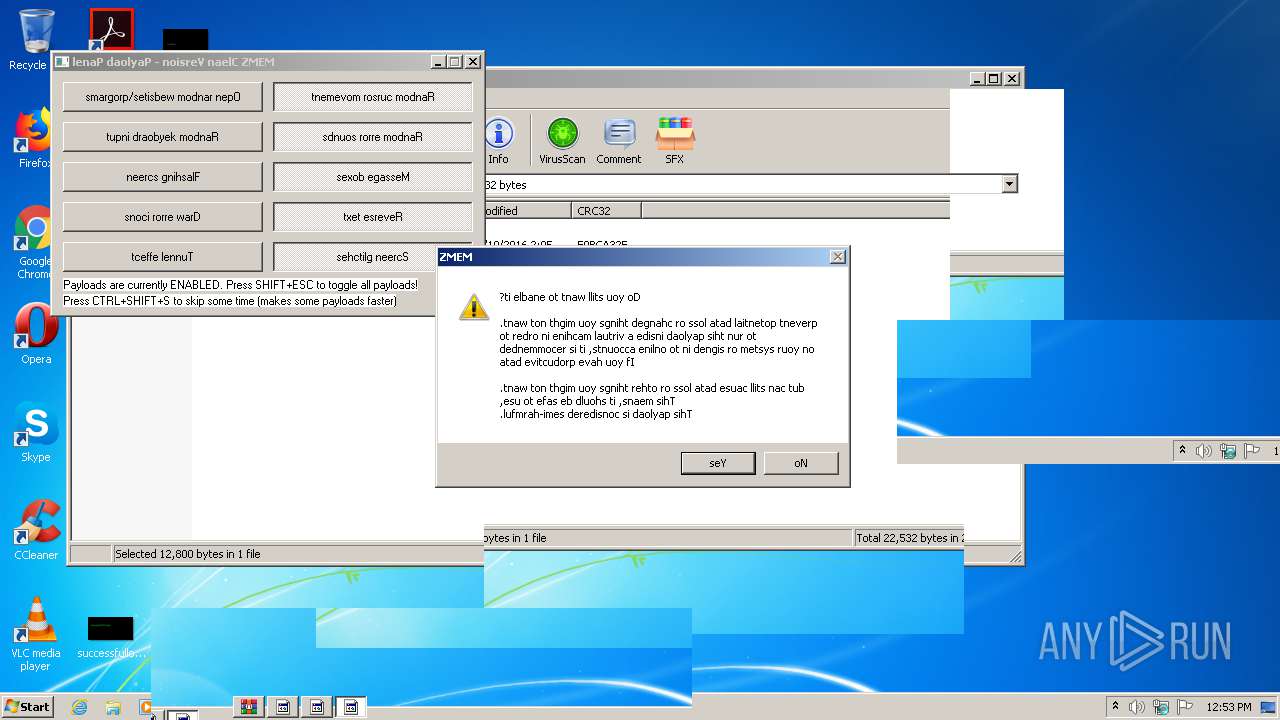Click 'Selected 12,800 bytes in 1 file' status
The width and height of the screenshot is (1280, 720).
188,554
